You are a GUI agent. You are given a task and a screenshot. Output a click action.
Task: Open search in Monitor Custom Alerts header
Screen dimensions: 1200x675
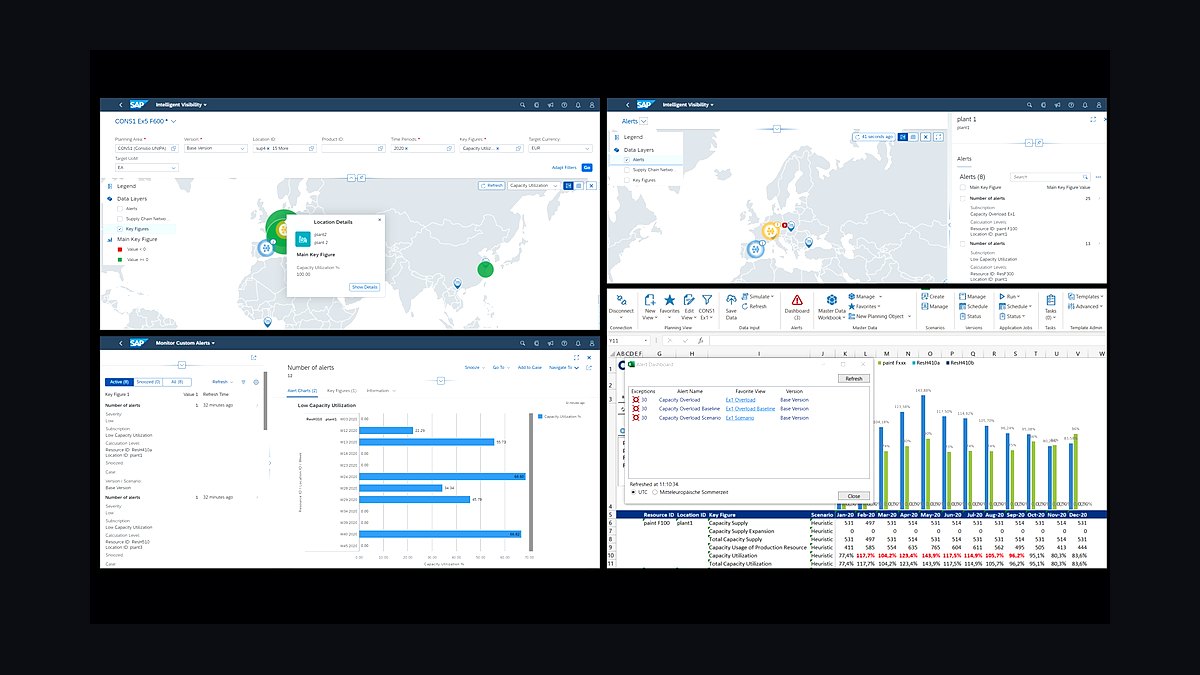point(522,343)
